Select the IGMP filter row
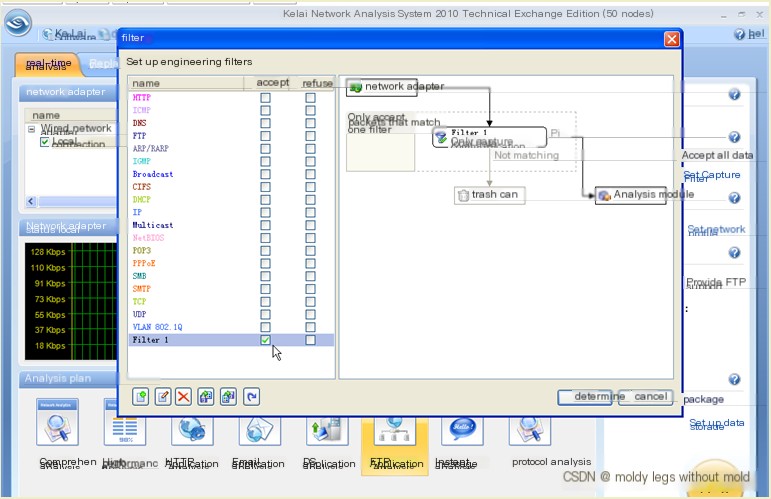 231,161
